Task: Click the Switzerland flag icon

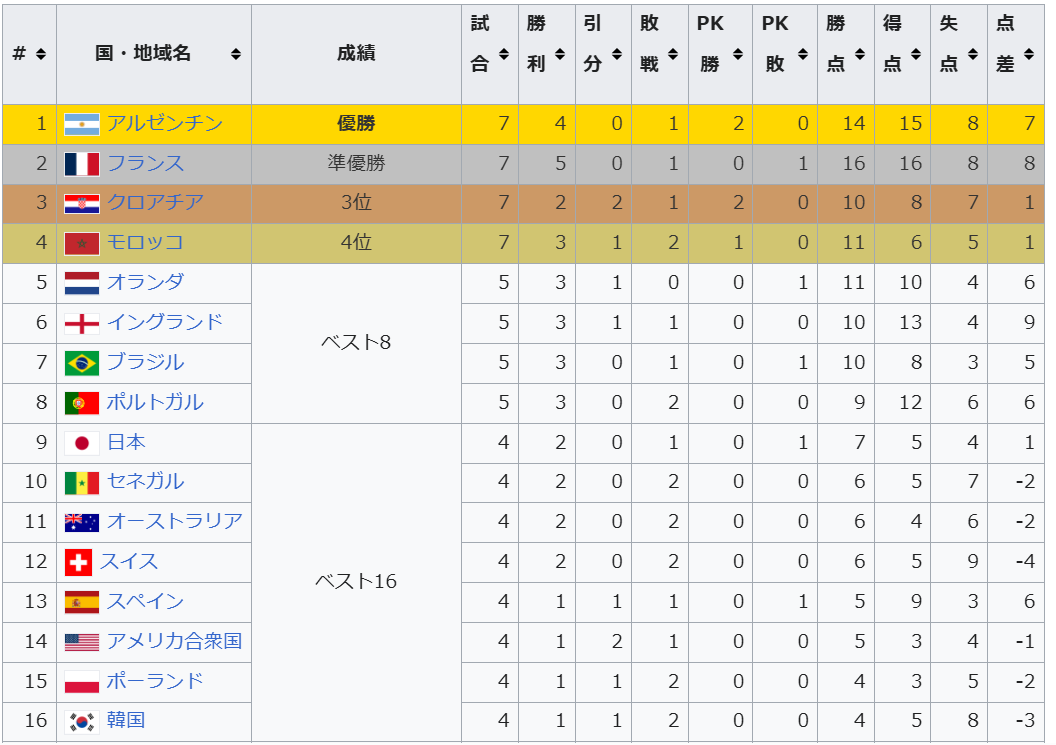Action: tap(78, 562)
